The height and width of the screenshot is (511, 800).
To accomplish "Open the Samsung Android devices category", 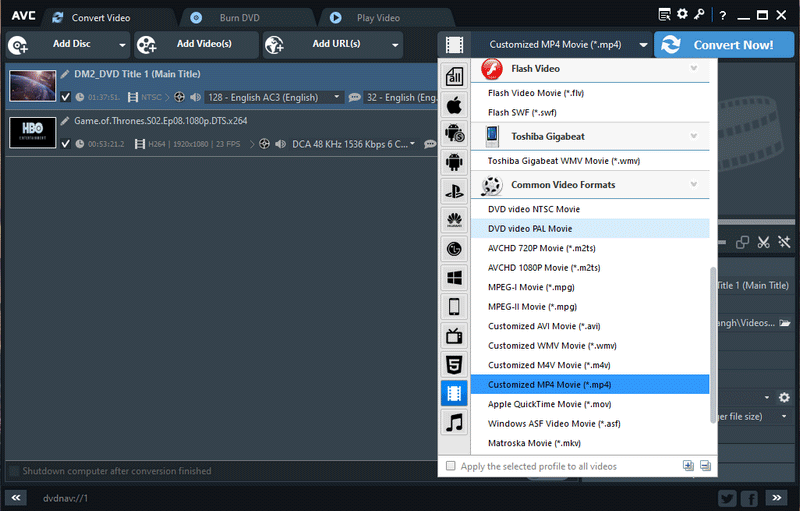I will click(x=454, y=134).
